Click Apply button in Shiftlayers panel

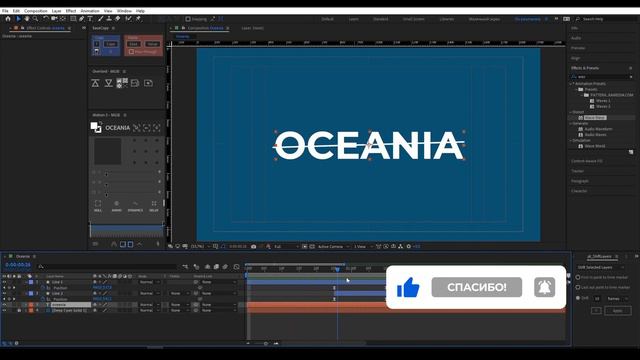(618, 311)
